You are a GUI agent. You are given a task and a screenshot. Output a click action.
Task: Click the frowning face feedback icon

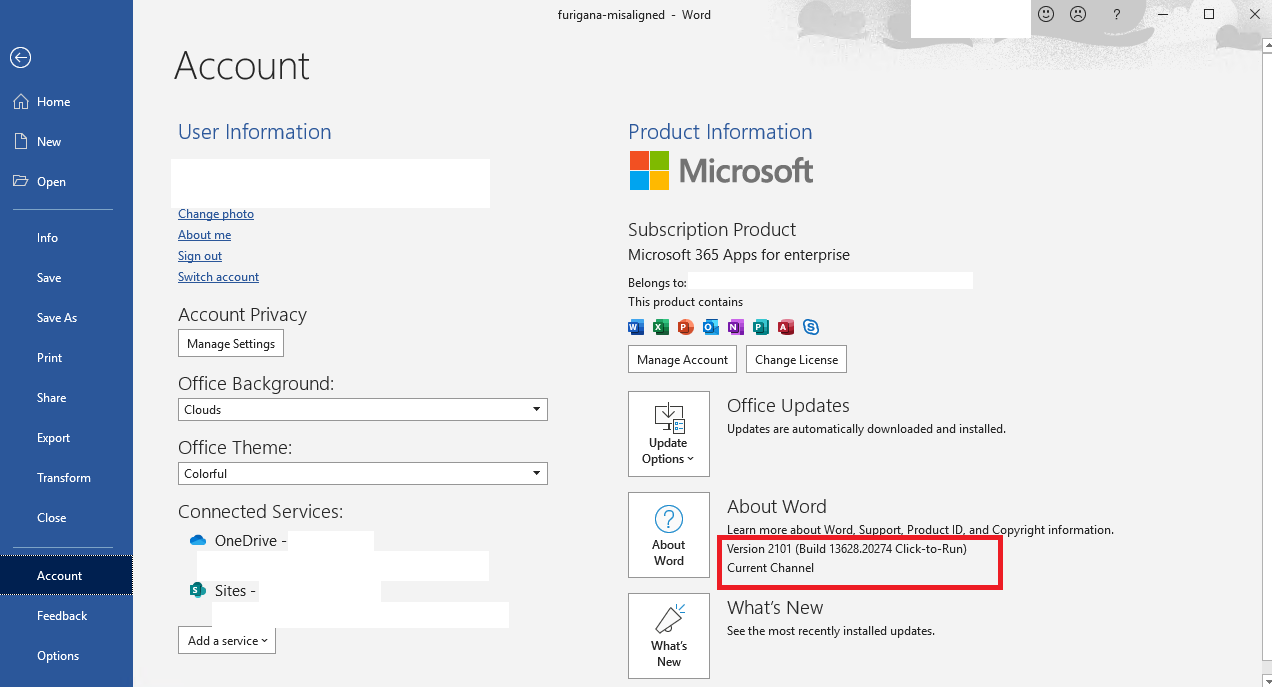(1078, 14)
